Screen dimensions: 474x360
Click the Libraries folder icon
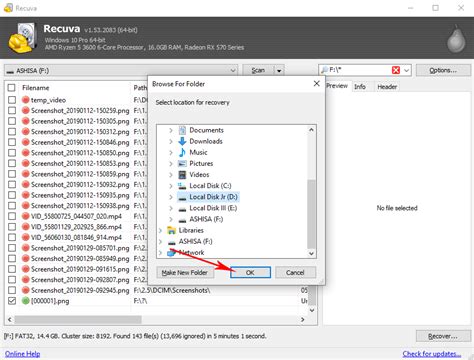(x=171, y=230)
